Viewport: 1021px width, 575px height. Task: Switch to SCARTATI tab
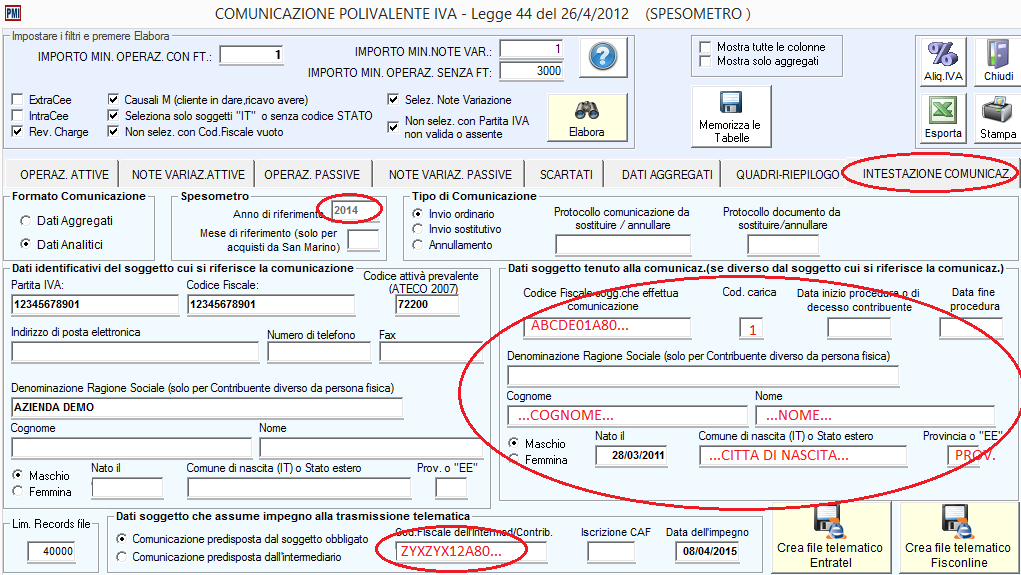pos(566,175)
